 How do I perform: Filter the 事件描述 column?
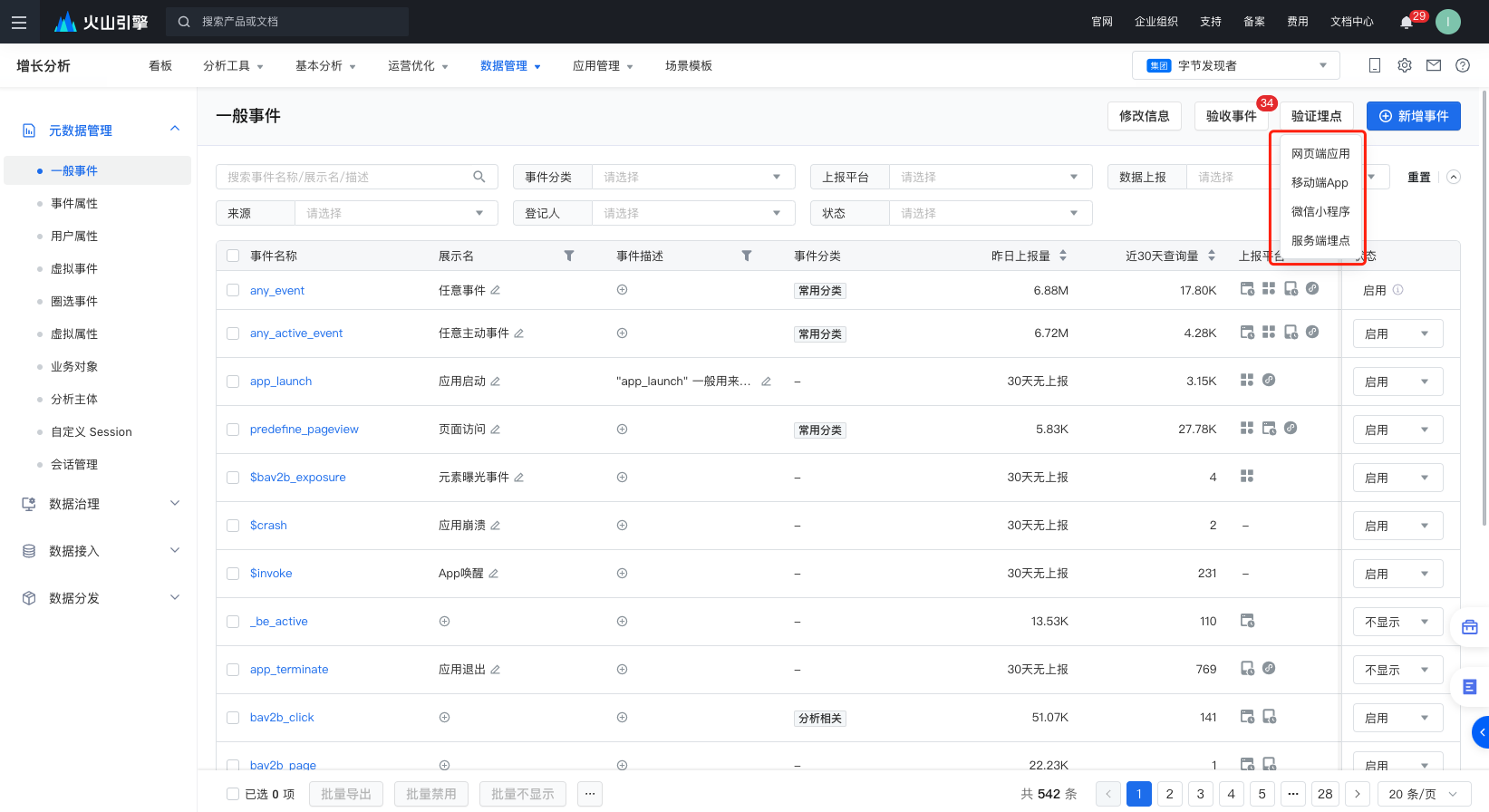coord(747,256)
